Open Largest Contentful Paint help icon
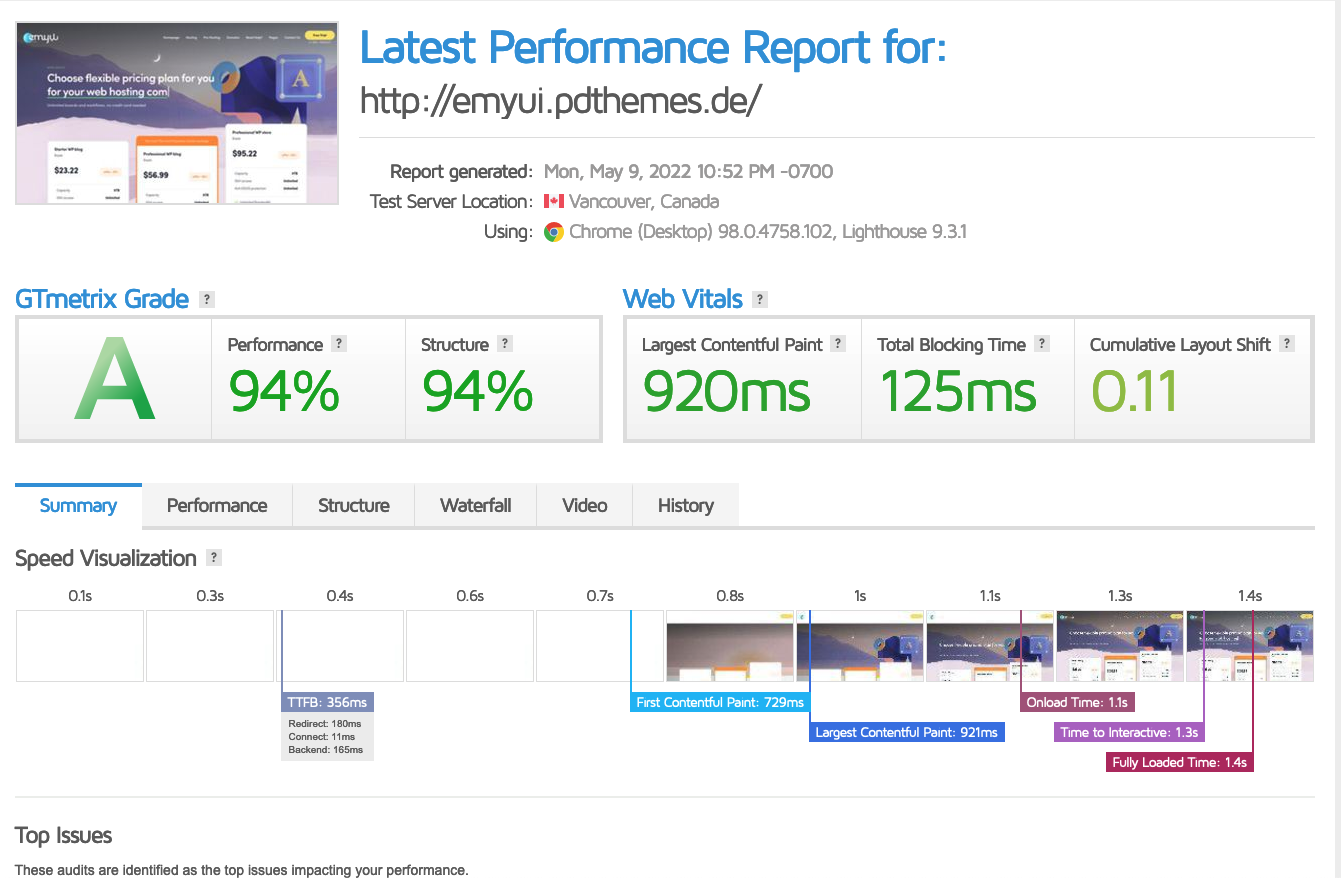Image resolution: width=1341 pixels, height=878 pixels. [x=838, y=344]
